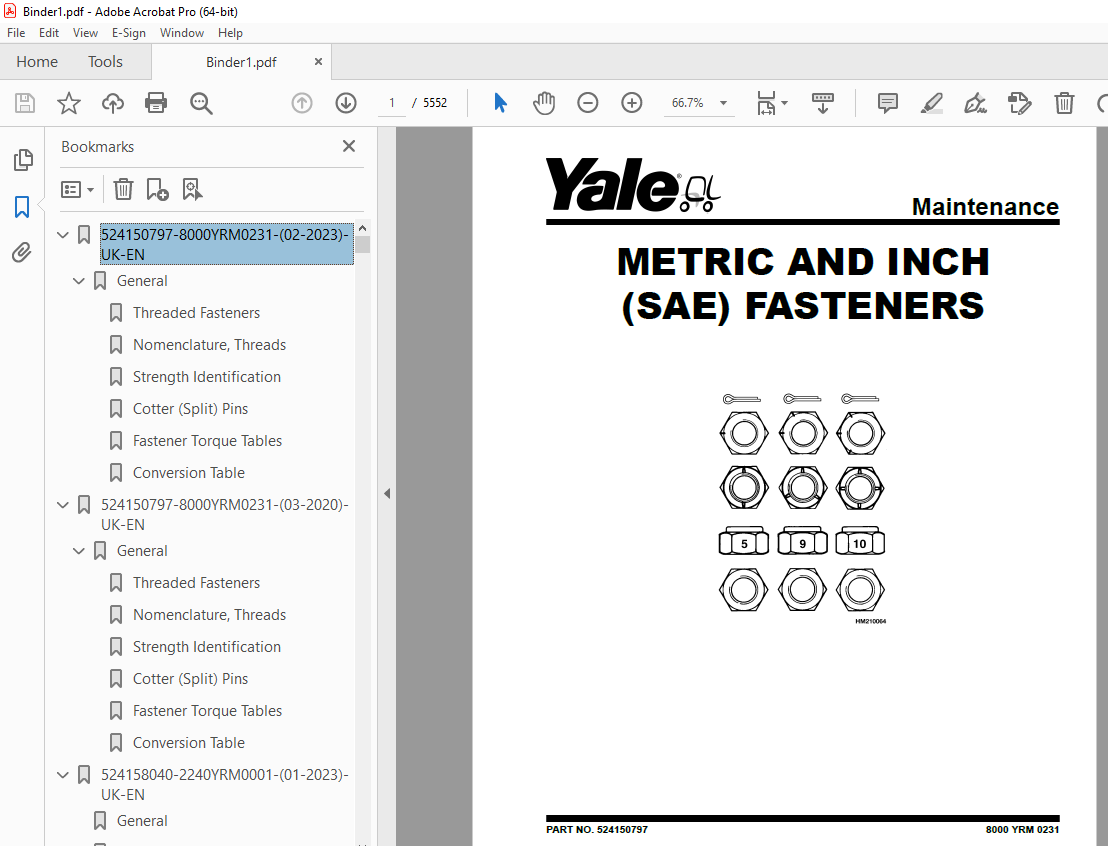1108x846 pixels.
Task: Open the File menu
Action: click(x=16, y=33)
